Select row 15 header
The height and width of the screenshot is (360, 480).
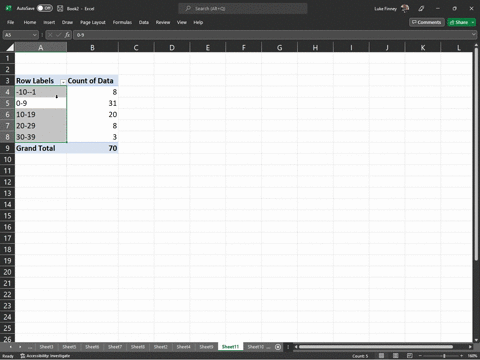coord(7,216)
